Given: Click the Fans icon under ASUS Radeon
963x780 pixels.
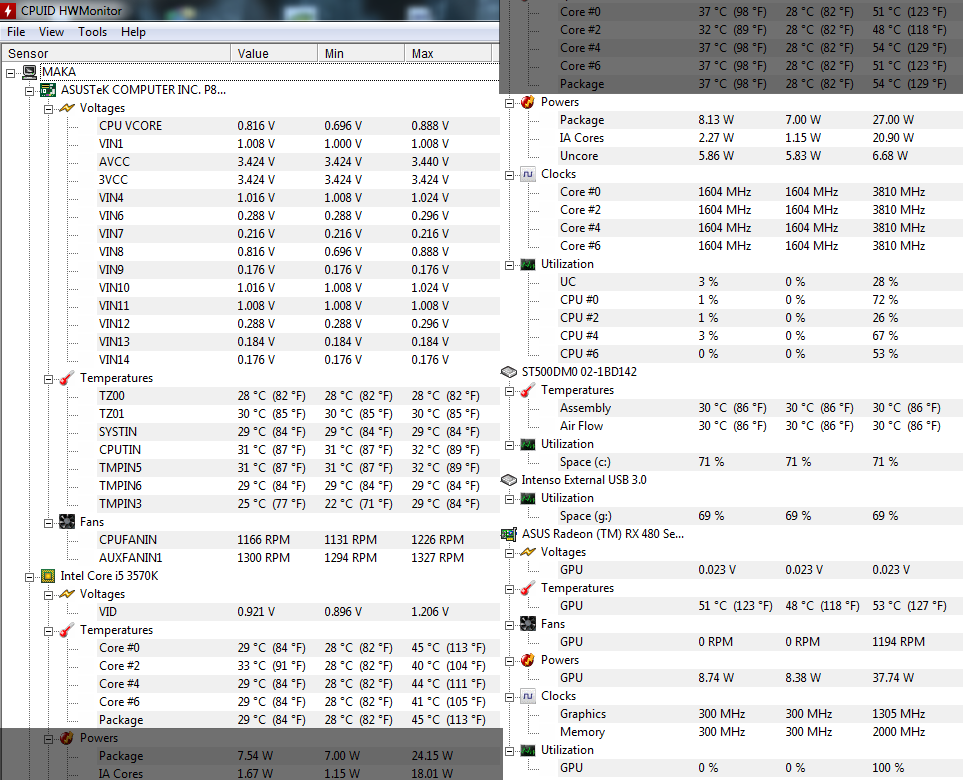Looking at the screenshot, I should [x=528, y=624].
